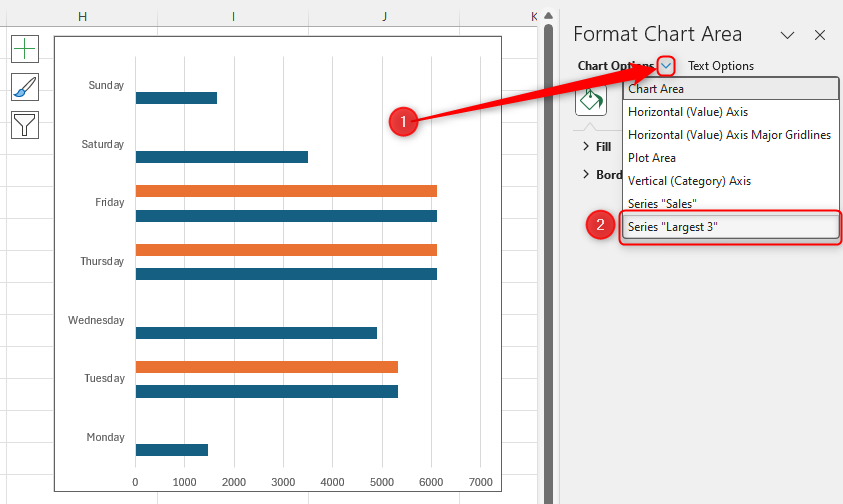
Task: Open the Chart Elements plus button
Action: 25,49
